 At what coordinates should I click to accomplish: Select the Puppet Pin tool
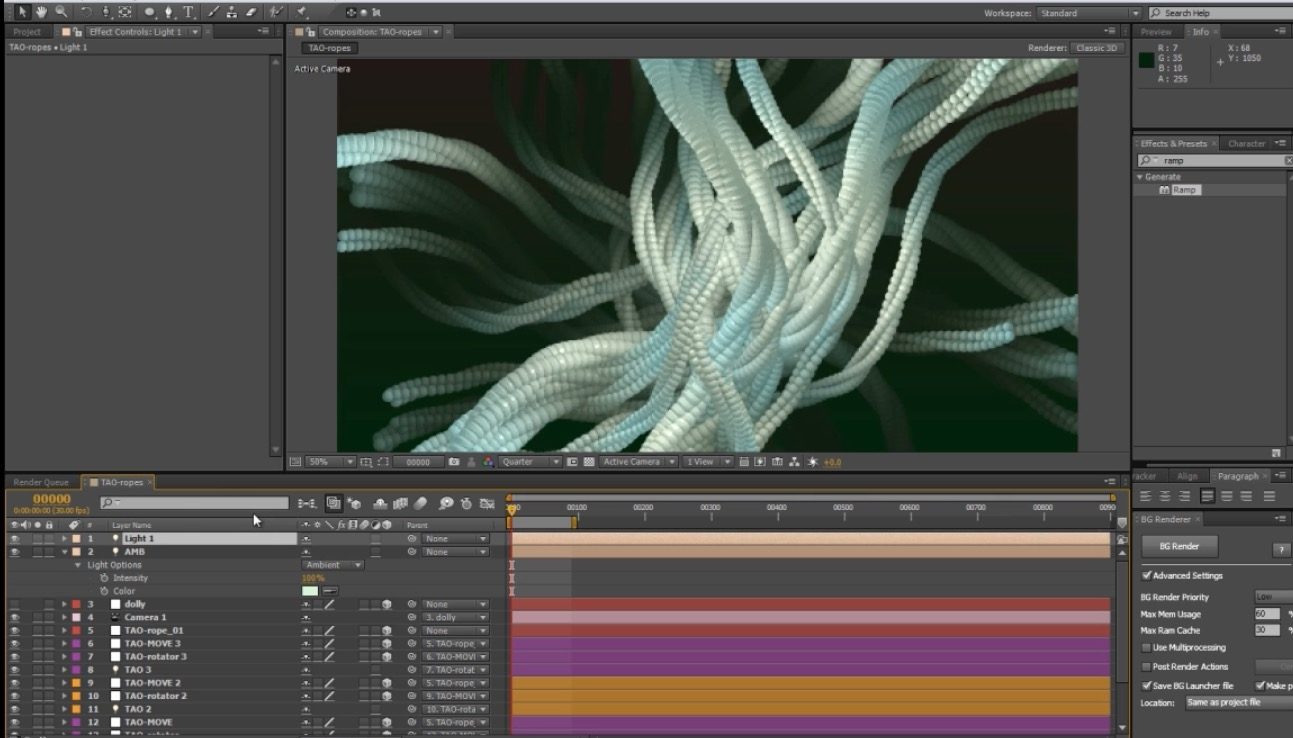point(302,12)
